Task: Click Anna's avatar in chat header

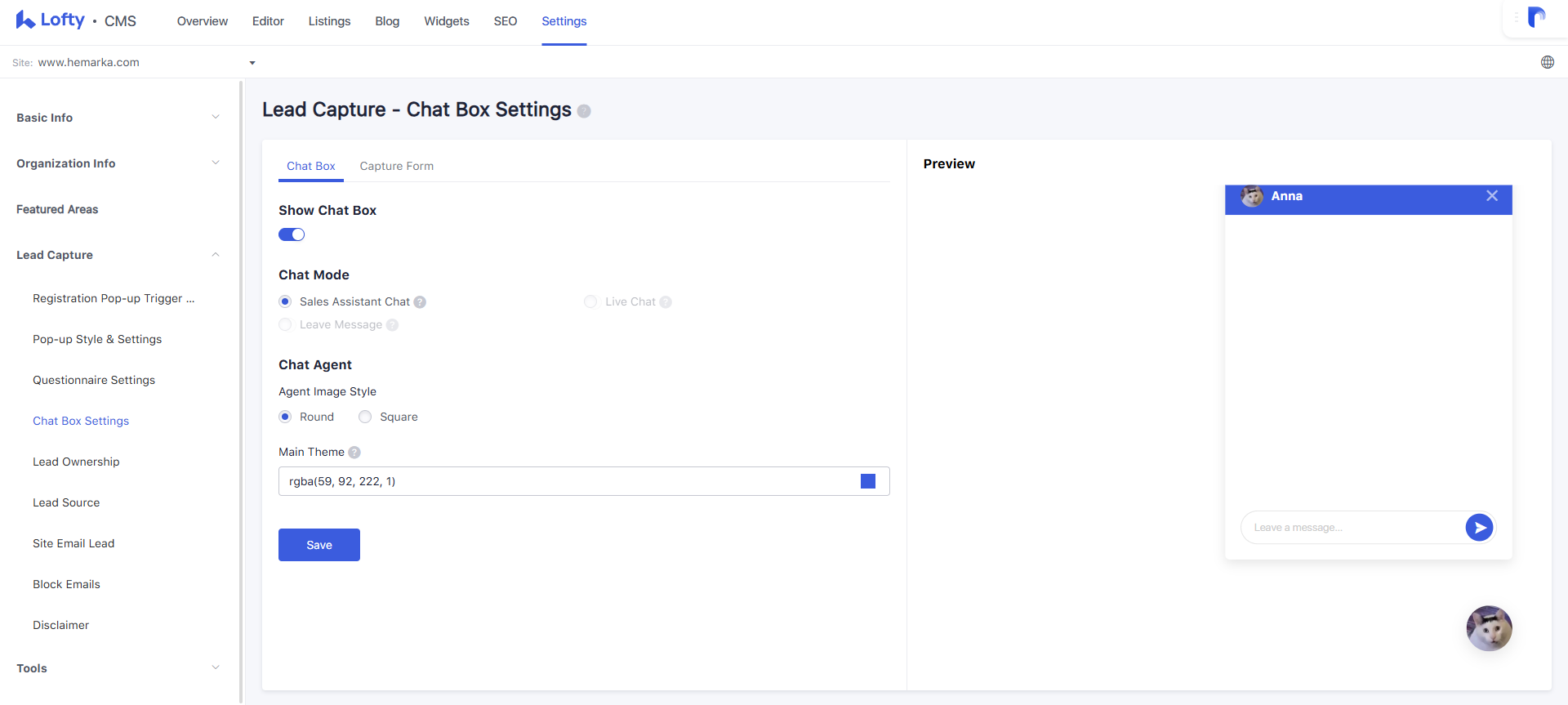Action: (1252, 196)
